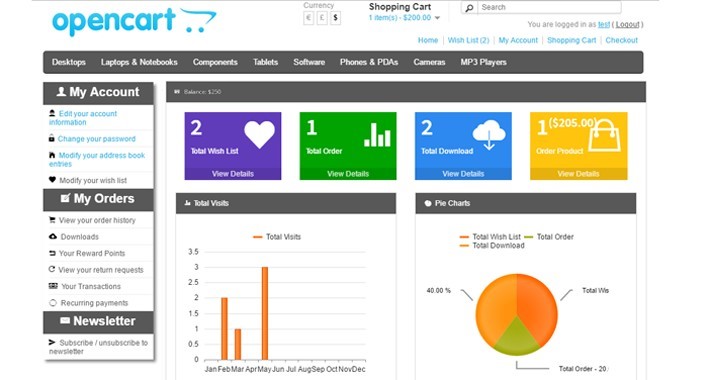Open the 1 item(s) - $200.00 cart summary
This screenshot has height=380, width=710.
coord(400,18)
